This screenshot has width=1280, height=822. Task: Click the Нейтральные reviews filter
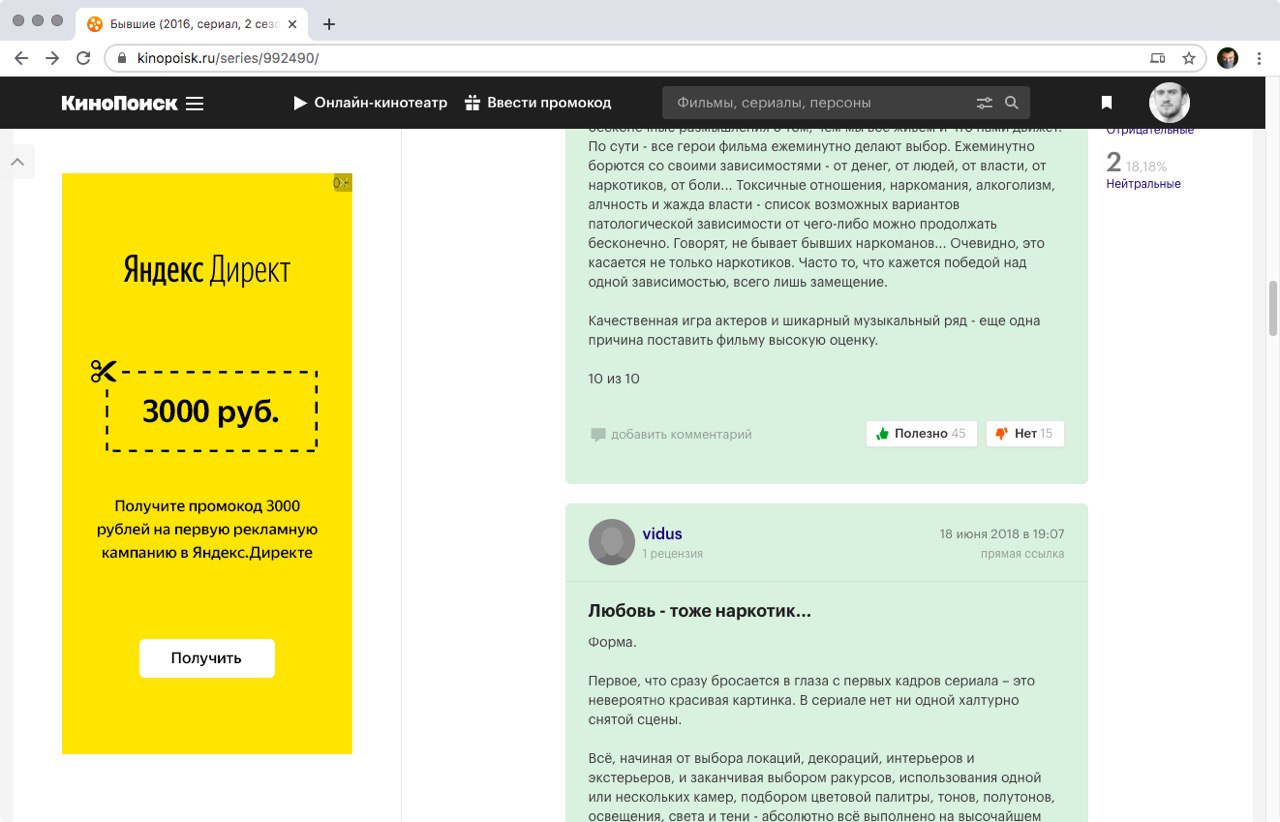pyautogui.click(x=1143, y=184)
